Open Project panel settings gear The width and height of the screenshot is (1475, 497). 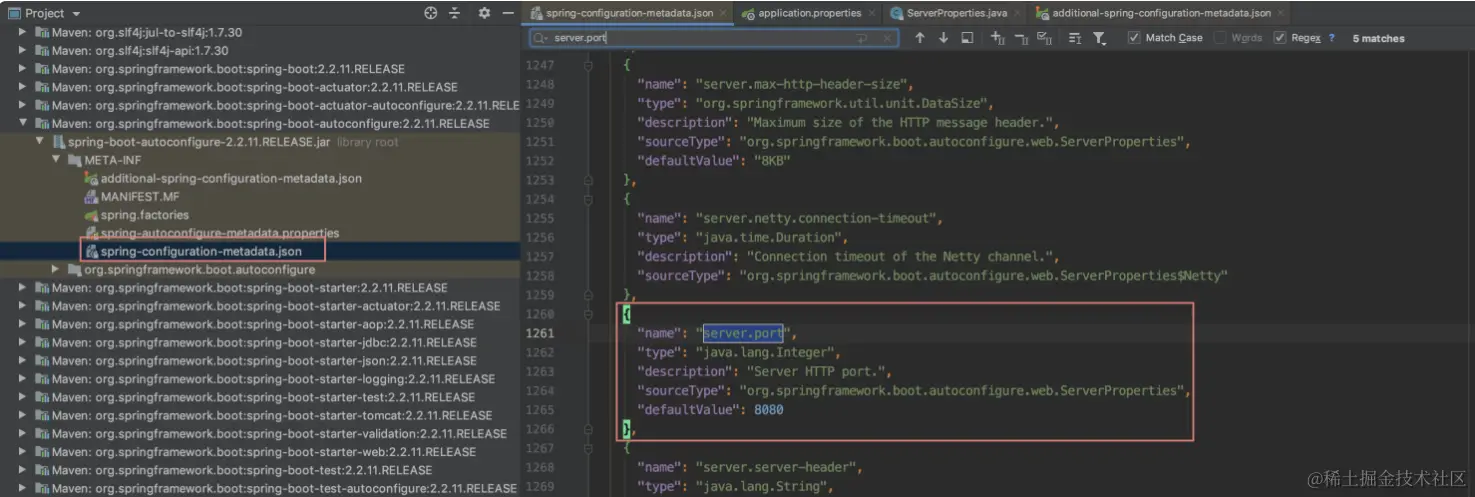[x=484, y=13]
